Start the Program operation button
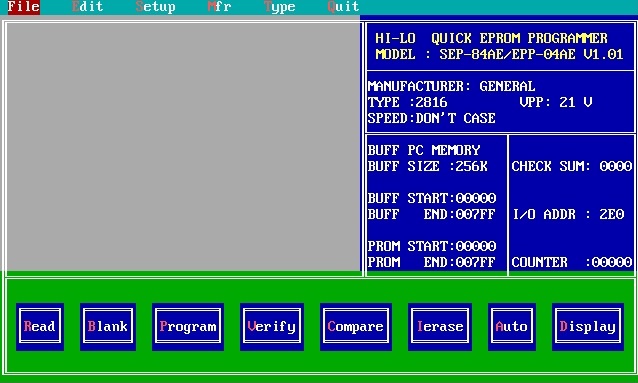638x383 pixels. (x=188, y=326)
